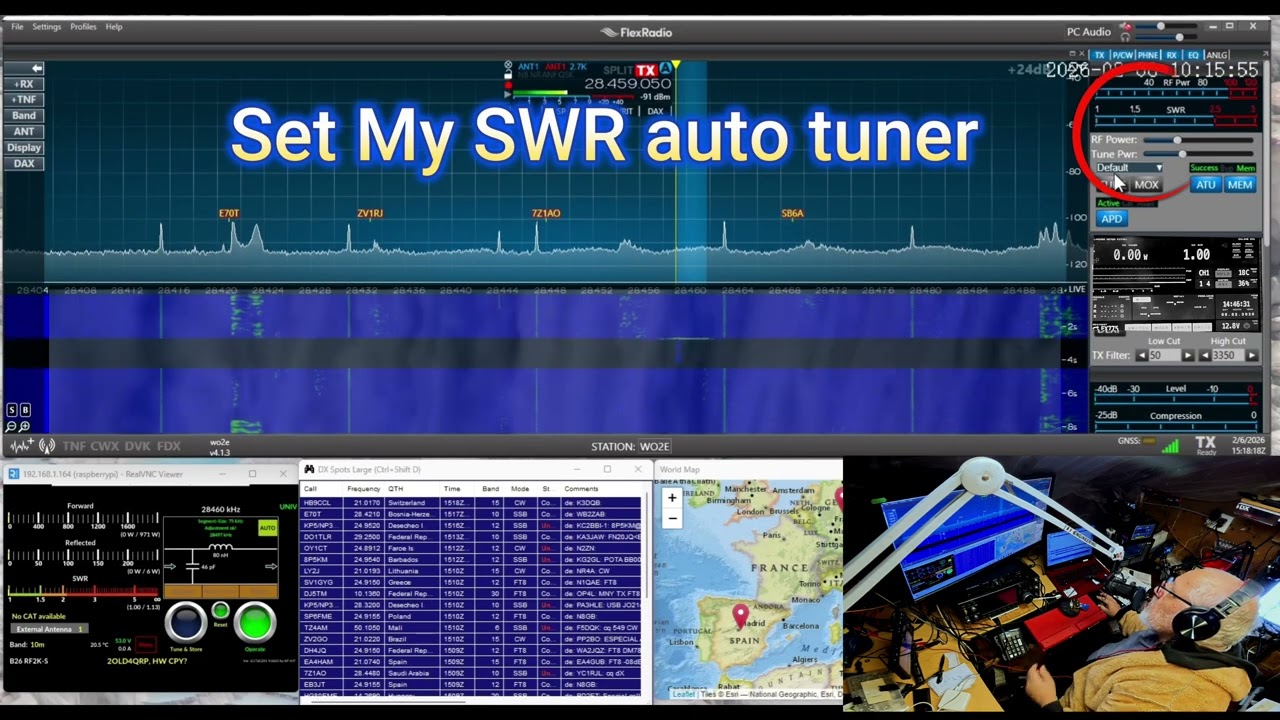Zoom in the panadapter with magnifier plus
Image resolution: width=1280 pixels, height=720 pixels.
pos(25,426)
